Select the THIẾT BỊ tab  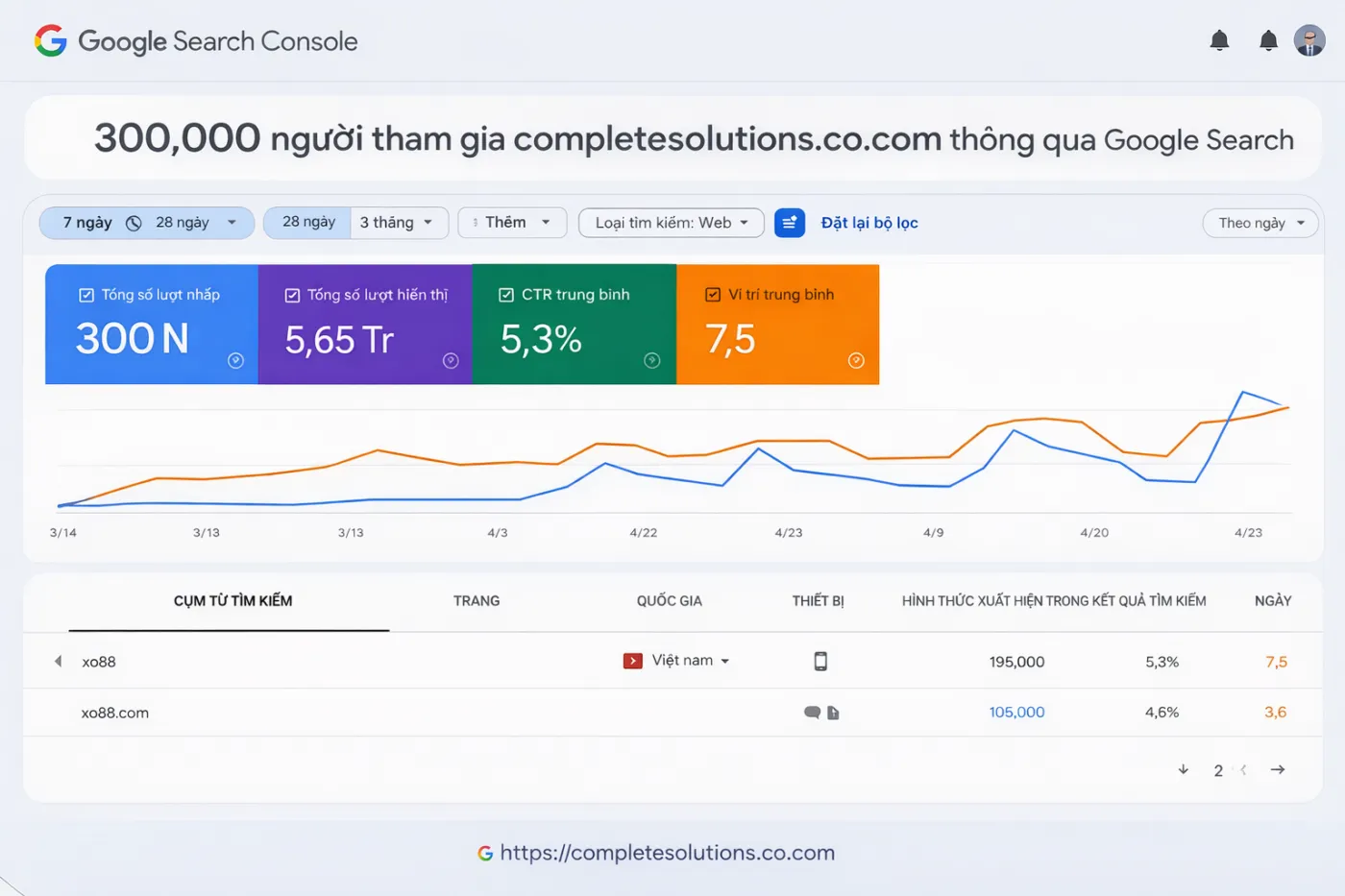(x=818, y=601)
